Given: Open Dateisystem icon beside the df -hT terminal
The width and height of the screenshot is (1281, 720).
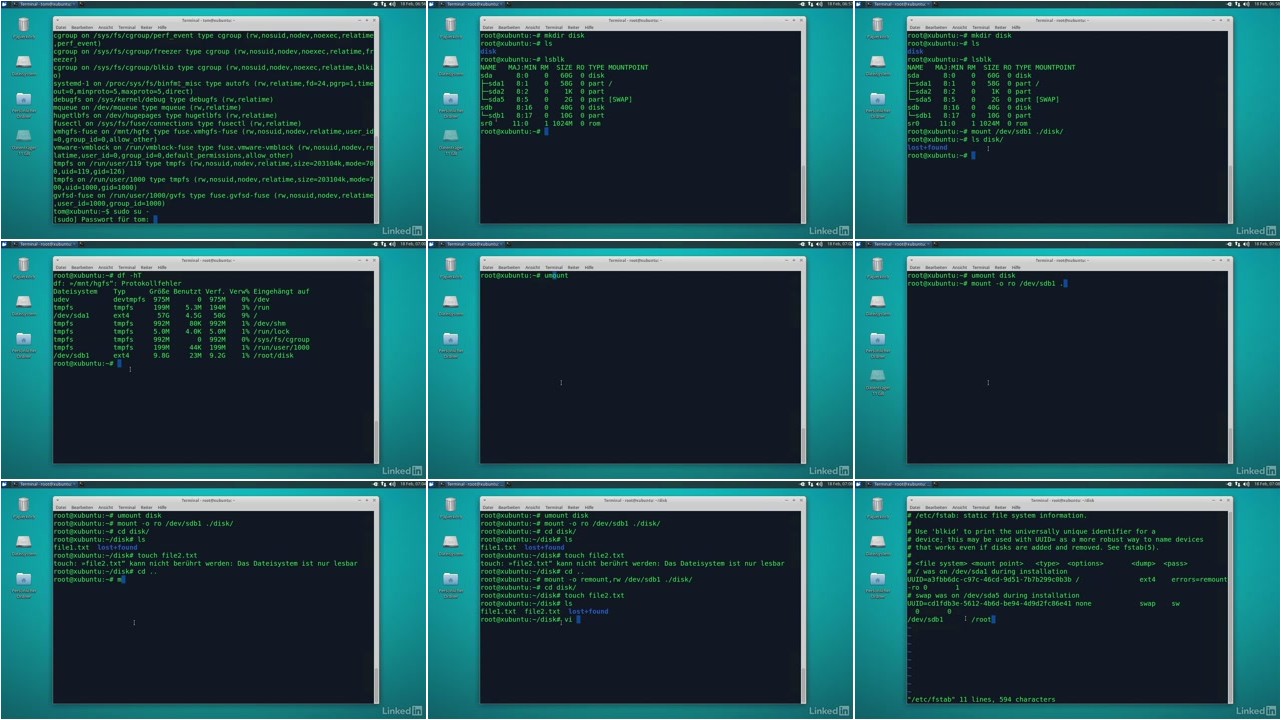Looking at the screenshot, I should (23, 305).
